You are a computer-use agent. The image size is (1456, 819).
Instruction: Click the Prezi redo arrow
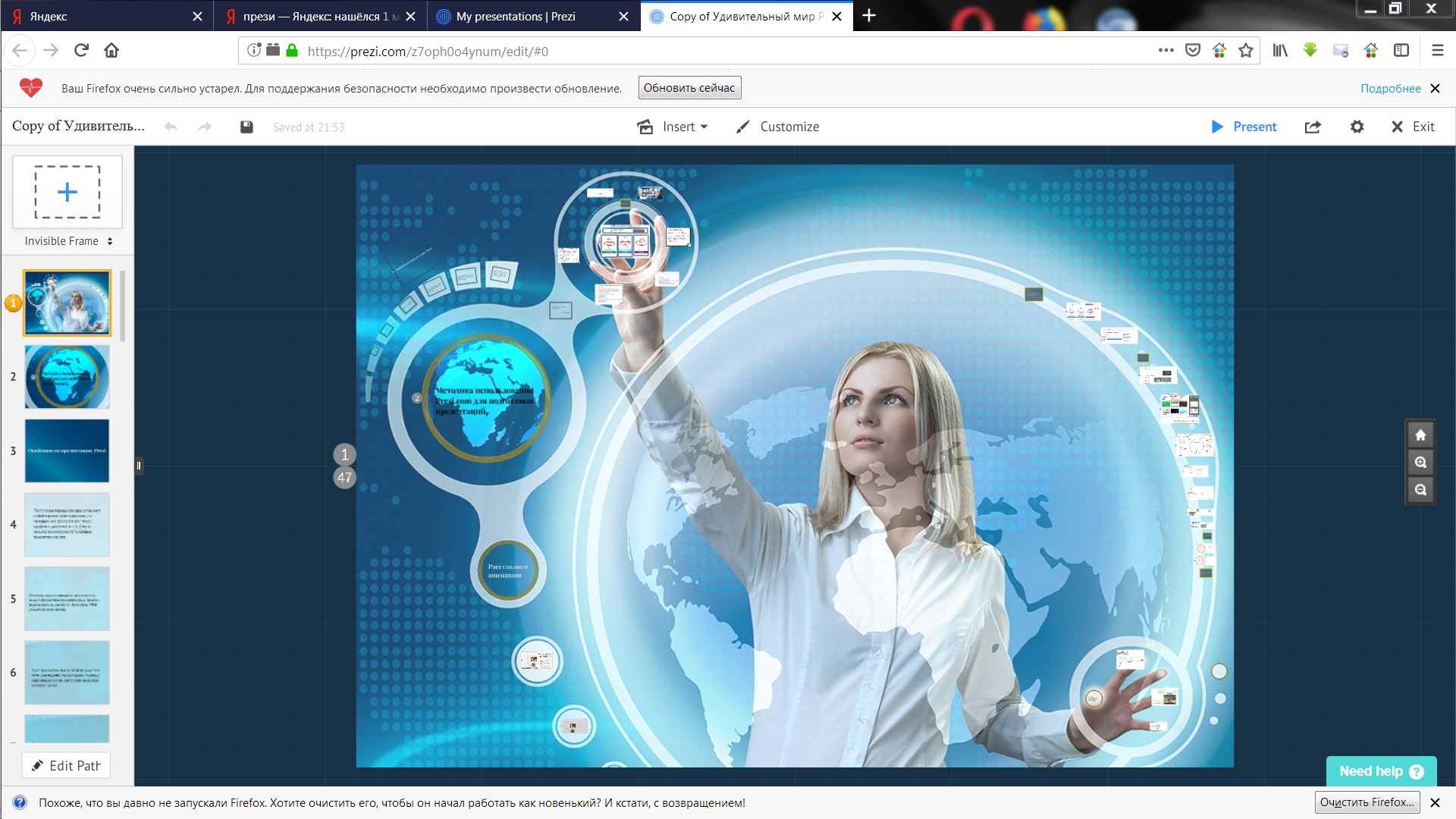tap(204, 127)
